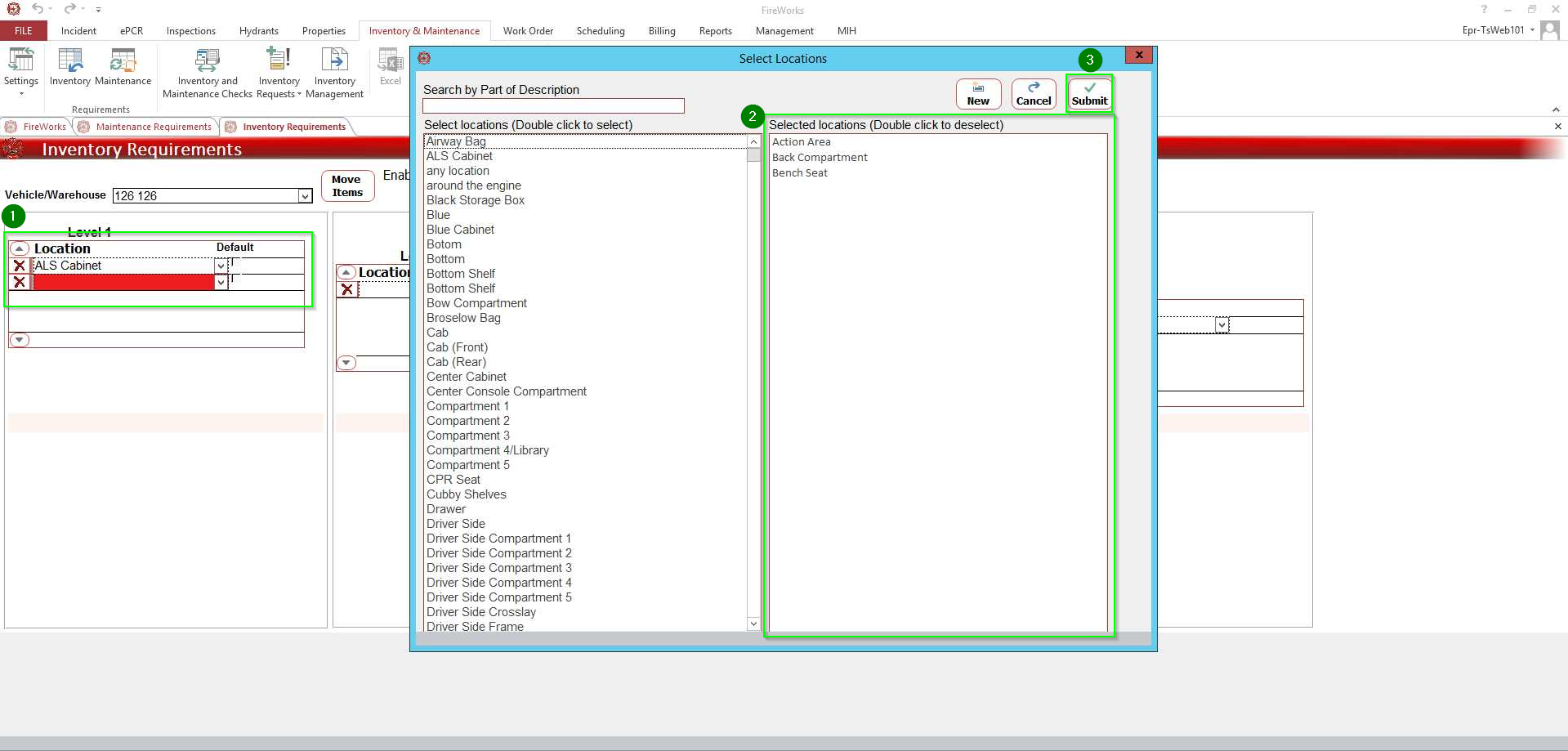Image resolution: width=1568 pixels, height=751 pixels.
Task: Check the Default box for ALS Cabinet
Action: [235, 264]
